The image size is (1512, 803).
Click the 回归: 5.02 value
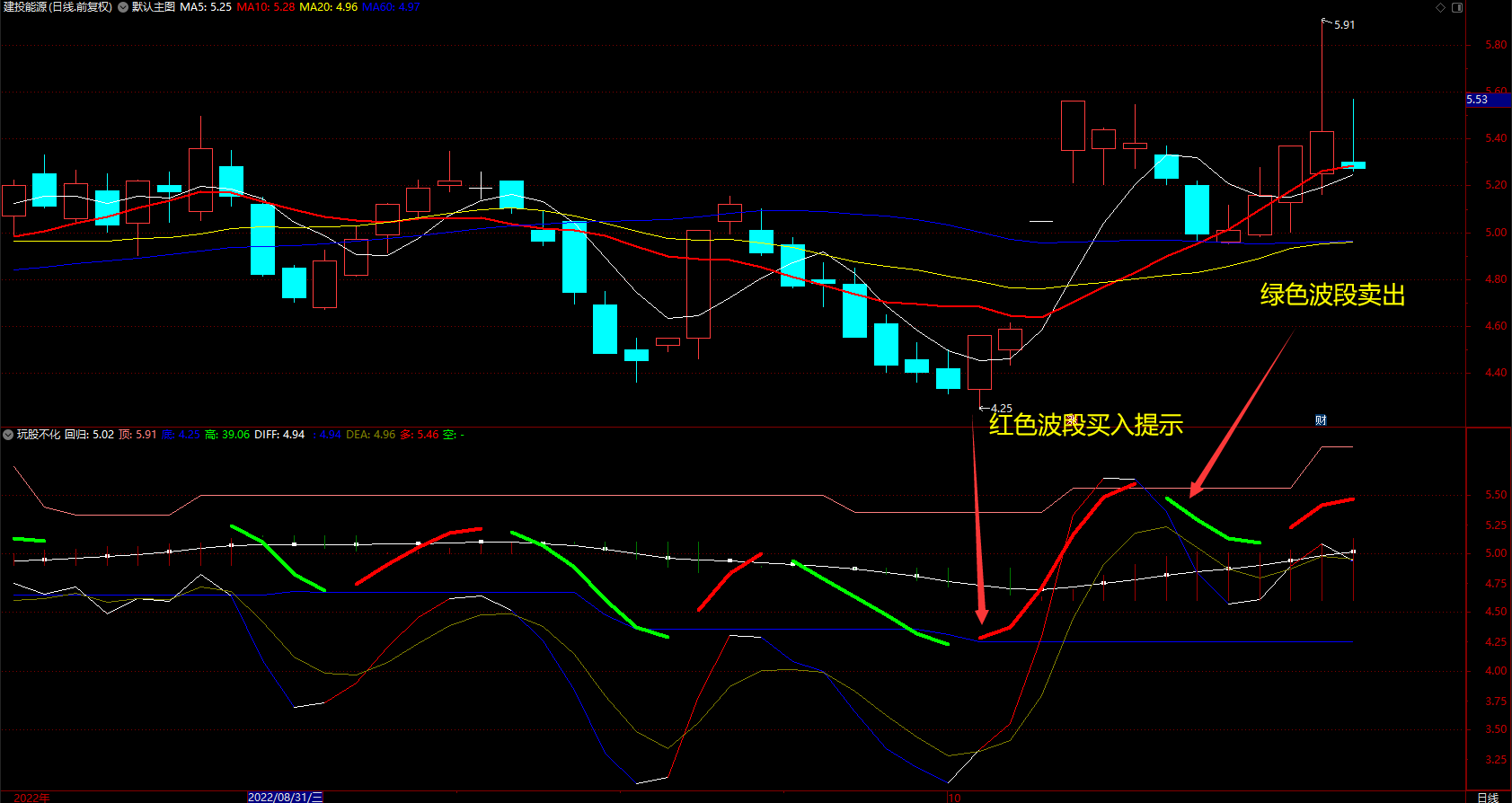[90, 435]
